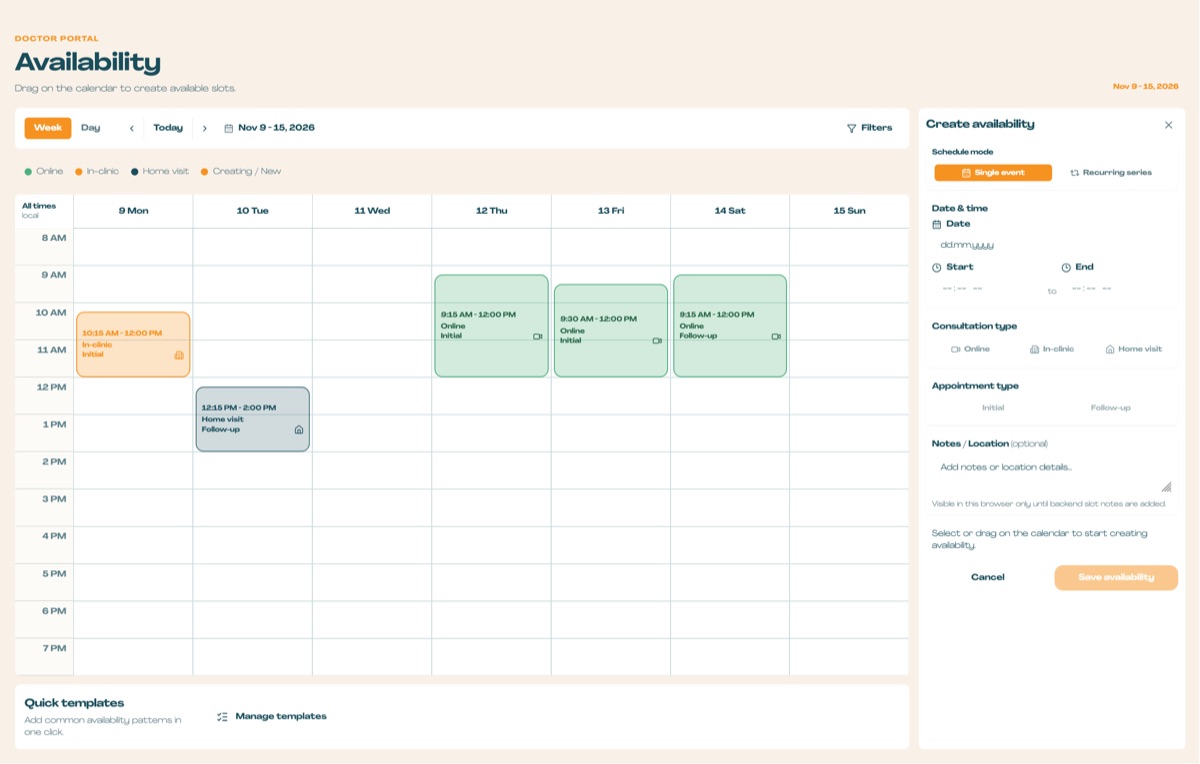Click the clock icon beside End label
Image resolution: width=1200 pixels, height=764 pixels.
point(1066,267)
